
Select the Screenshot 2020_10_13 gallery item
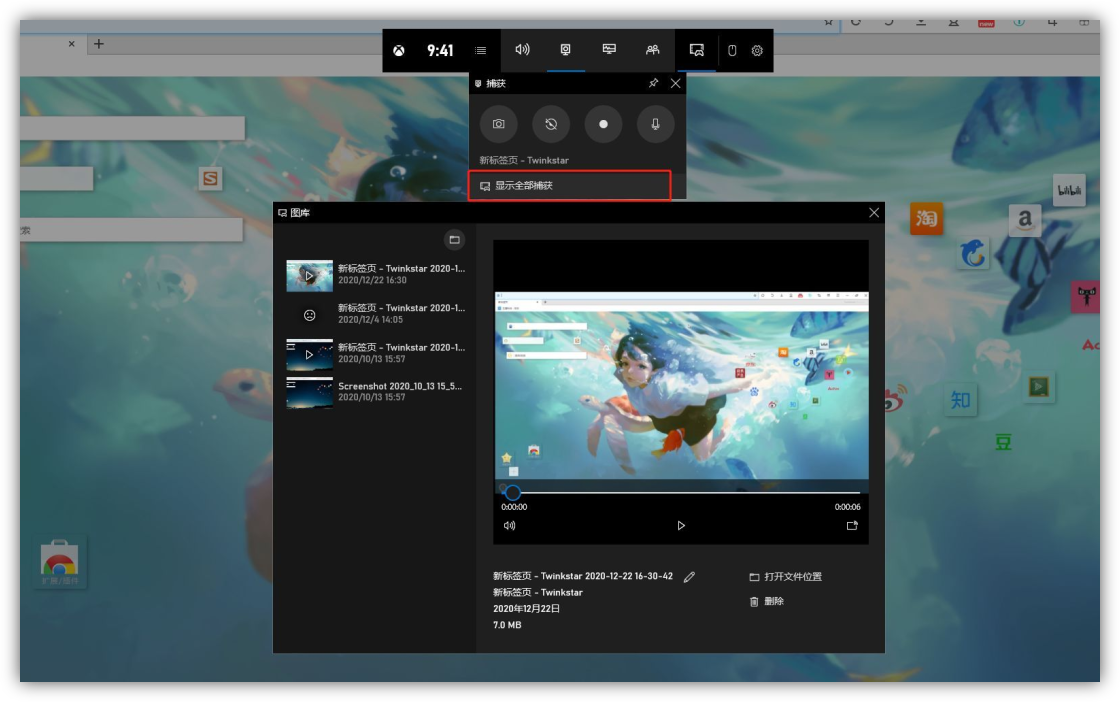pyautogui.click(x=375, y=391)
